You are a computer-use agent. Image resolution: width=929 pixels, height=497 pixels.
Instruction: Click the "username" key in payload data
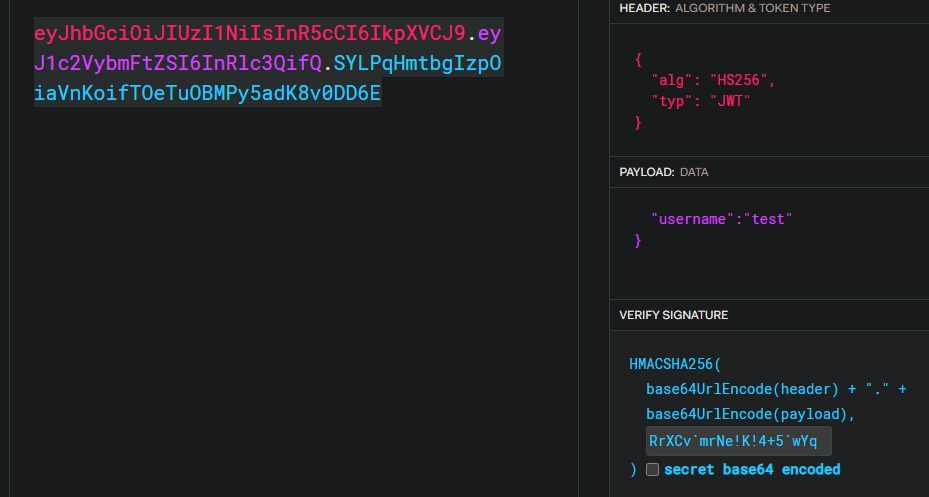coord(692,218)
